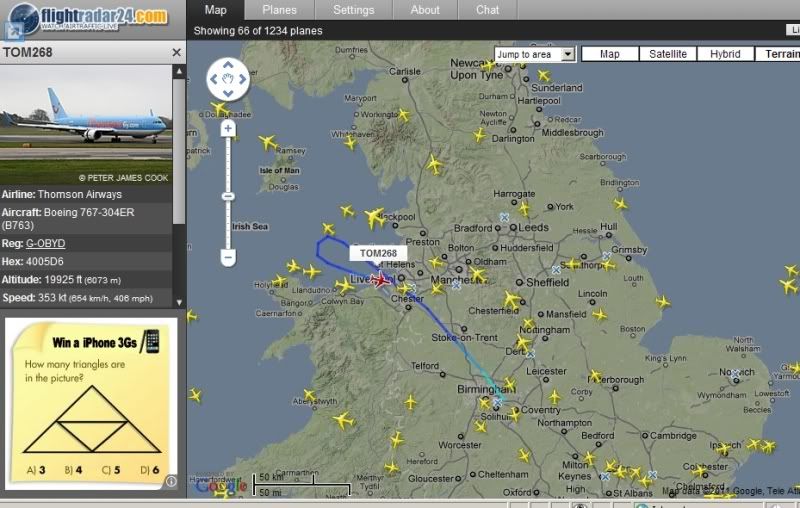Select plane icon near Lincoln
Screen dimensions: 800x508
[x=599, y=314]
